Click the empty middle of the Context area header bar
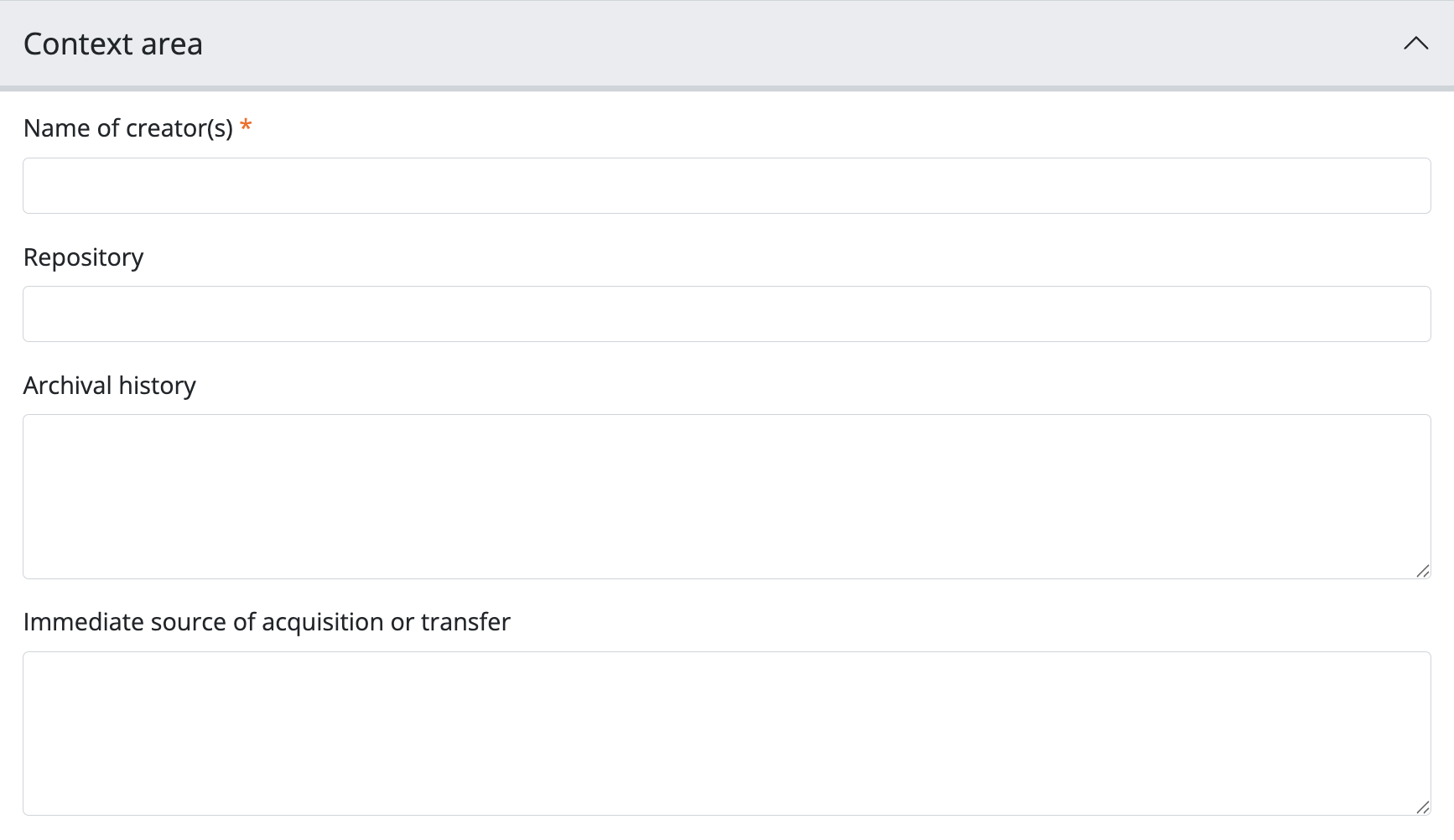Image resolution: width=1454 pixels, height=840 pixels. click(x=755, y=44)
